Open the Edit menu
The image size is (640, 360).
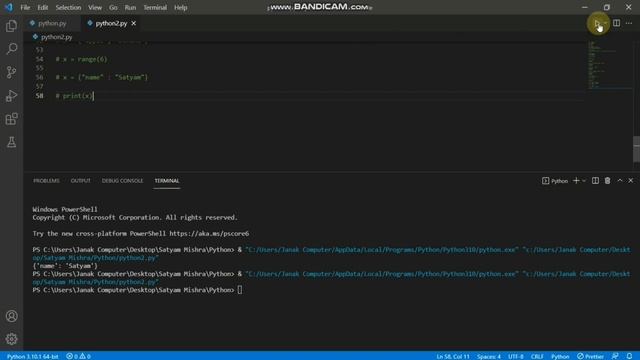tap(42, 7)
